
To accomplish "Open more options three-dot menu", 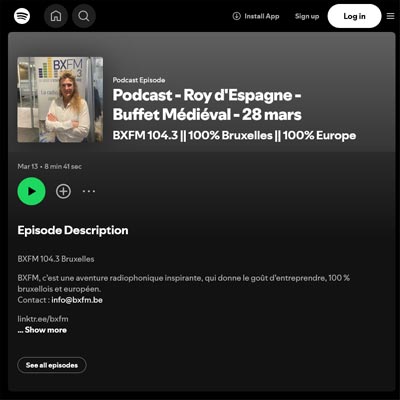I will click(89, 191).
